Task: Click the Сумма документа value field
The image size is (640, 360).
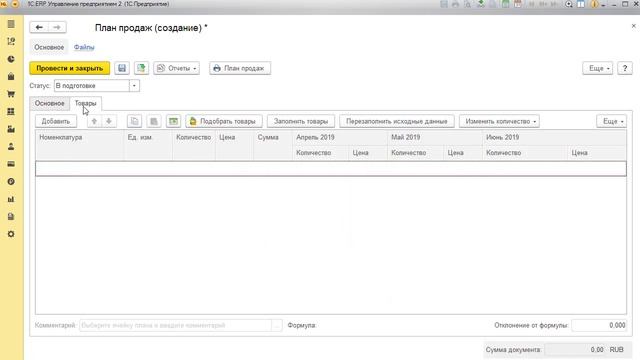Action: tap(575, 350)
